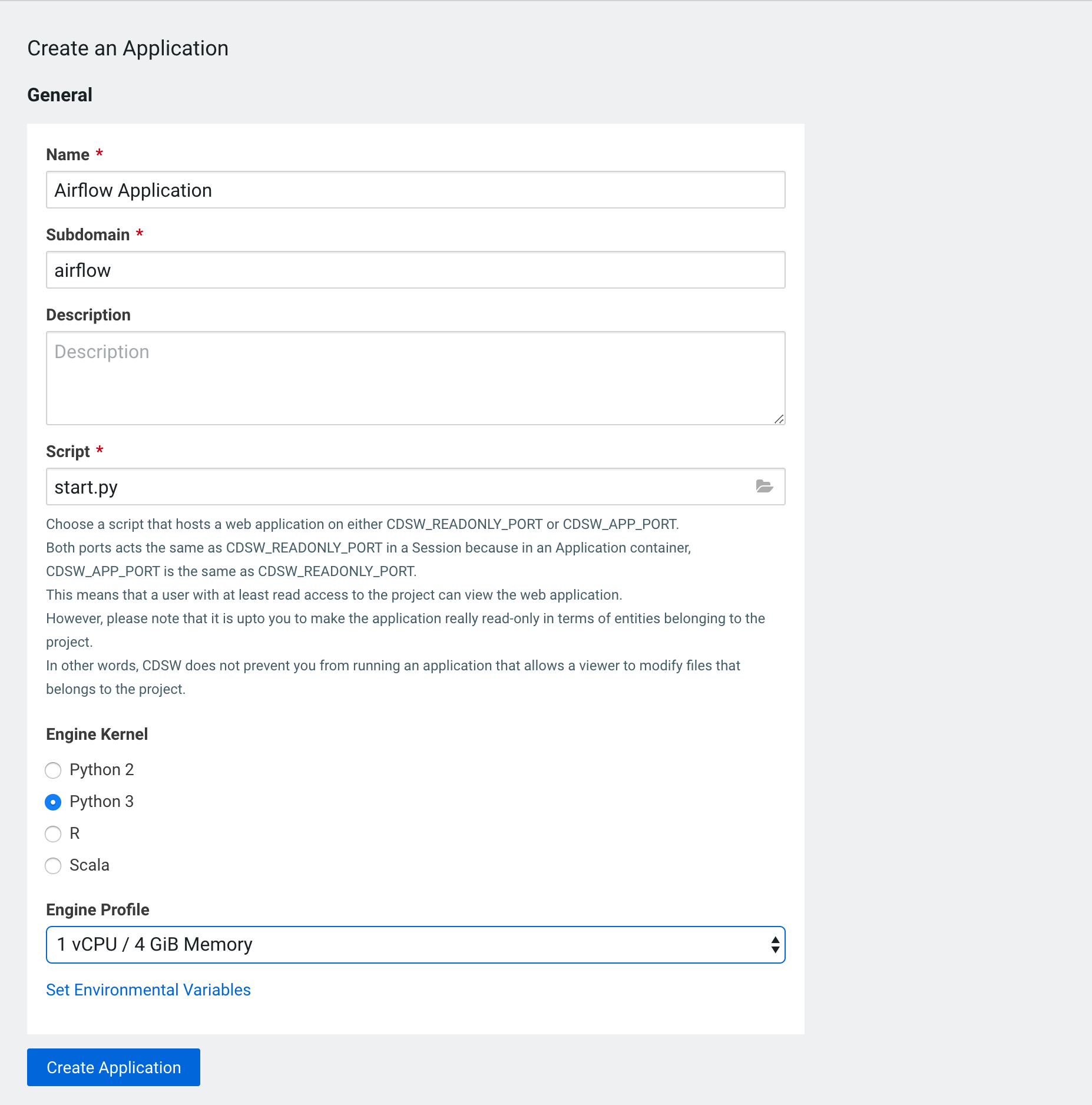Click the Create an Application page title

127,48
